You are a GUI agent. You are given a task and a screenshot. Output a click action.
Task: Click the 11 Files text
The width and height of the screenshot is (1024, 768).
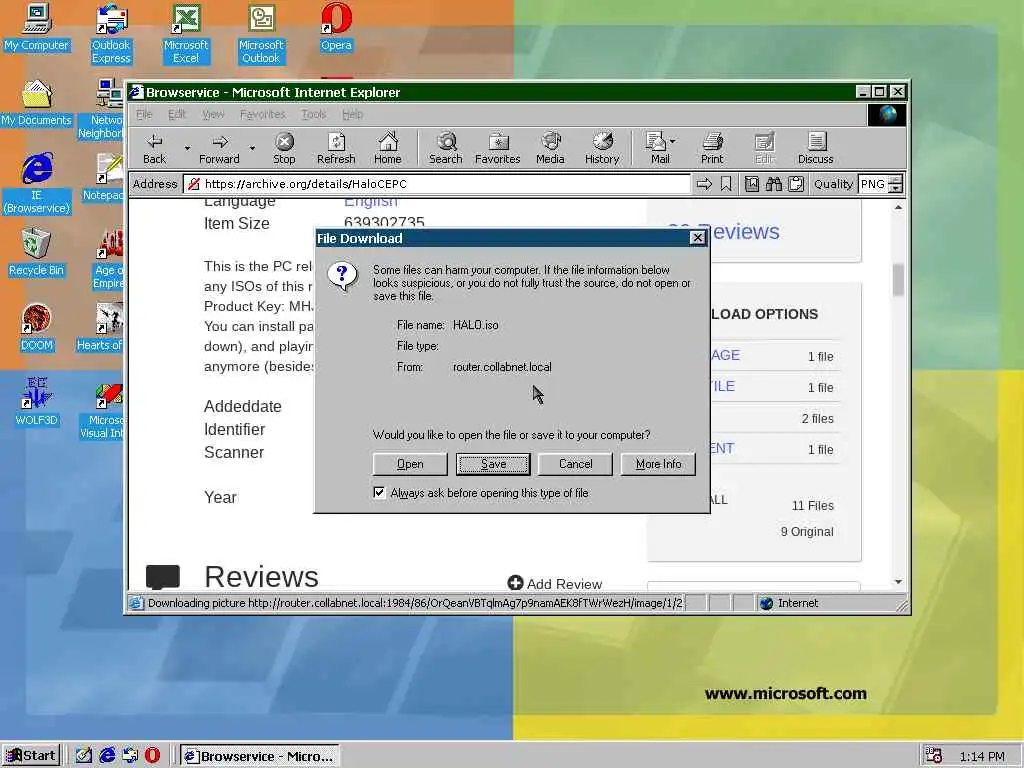812,505
